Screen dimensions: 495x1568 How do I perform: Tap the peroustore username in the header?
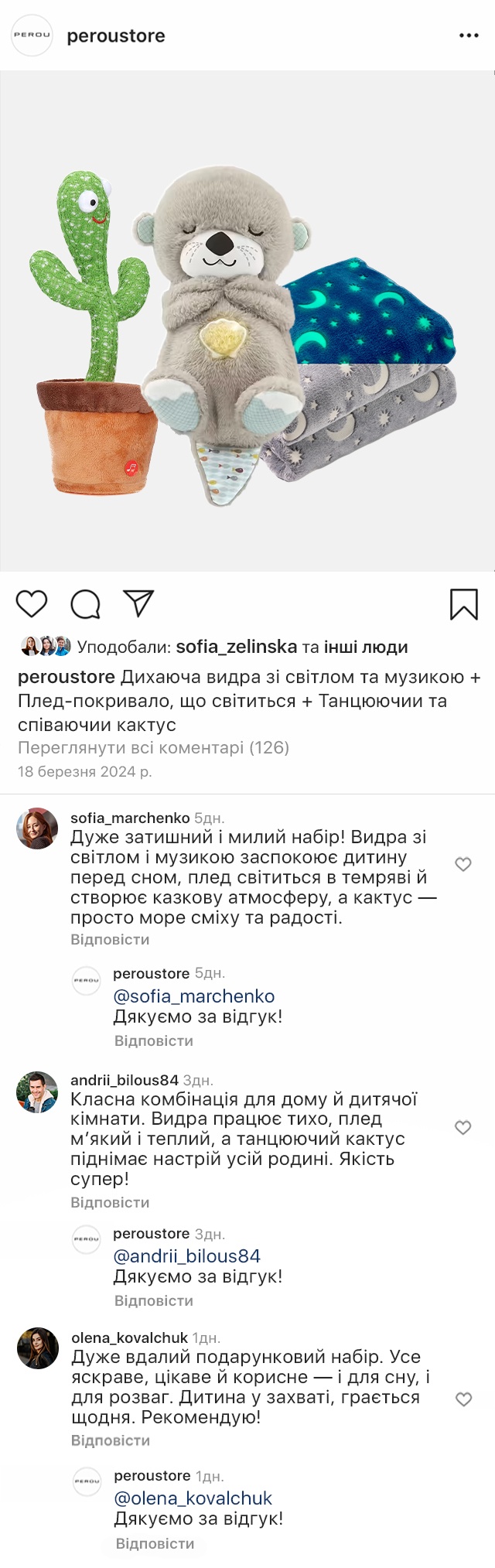(x=116, y=36)
